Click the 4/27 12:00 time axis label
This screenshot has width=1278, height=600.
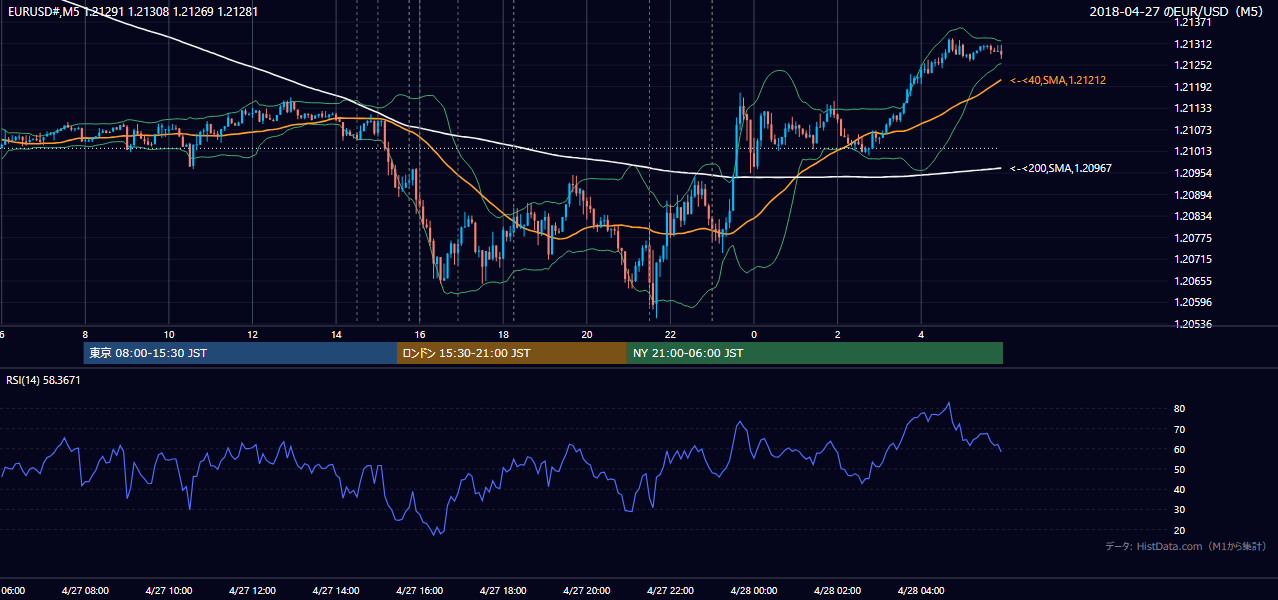pyautogui.click(x=252, y=591)
